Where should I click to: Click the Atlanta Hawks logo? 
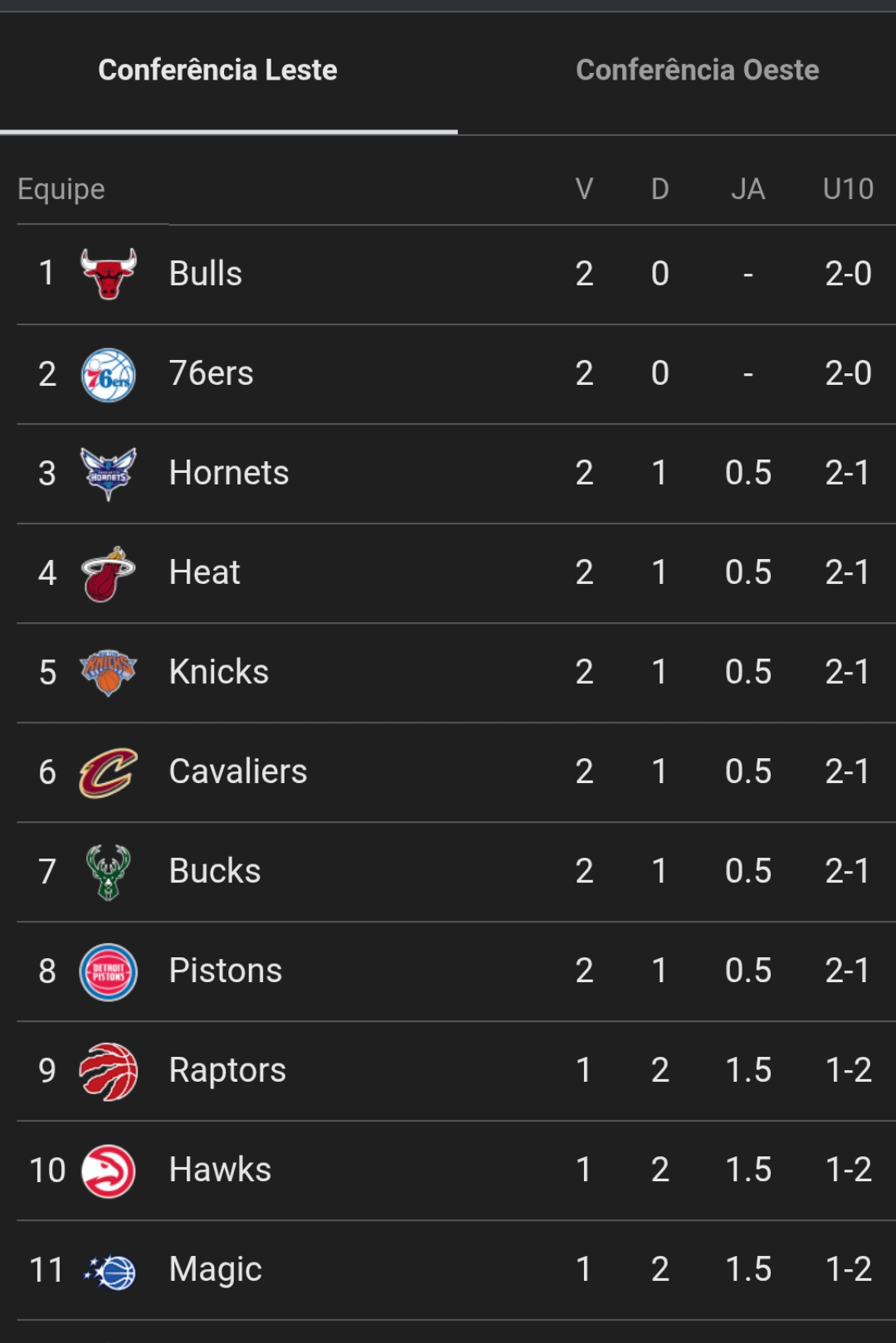tap(109, 1170)
